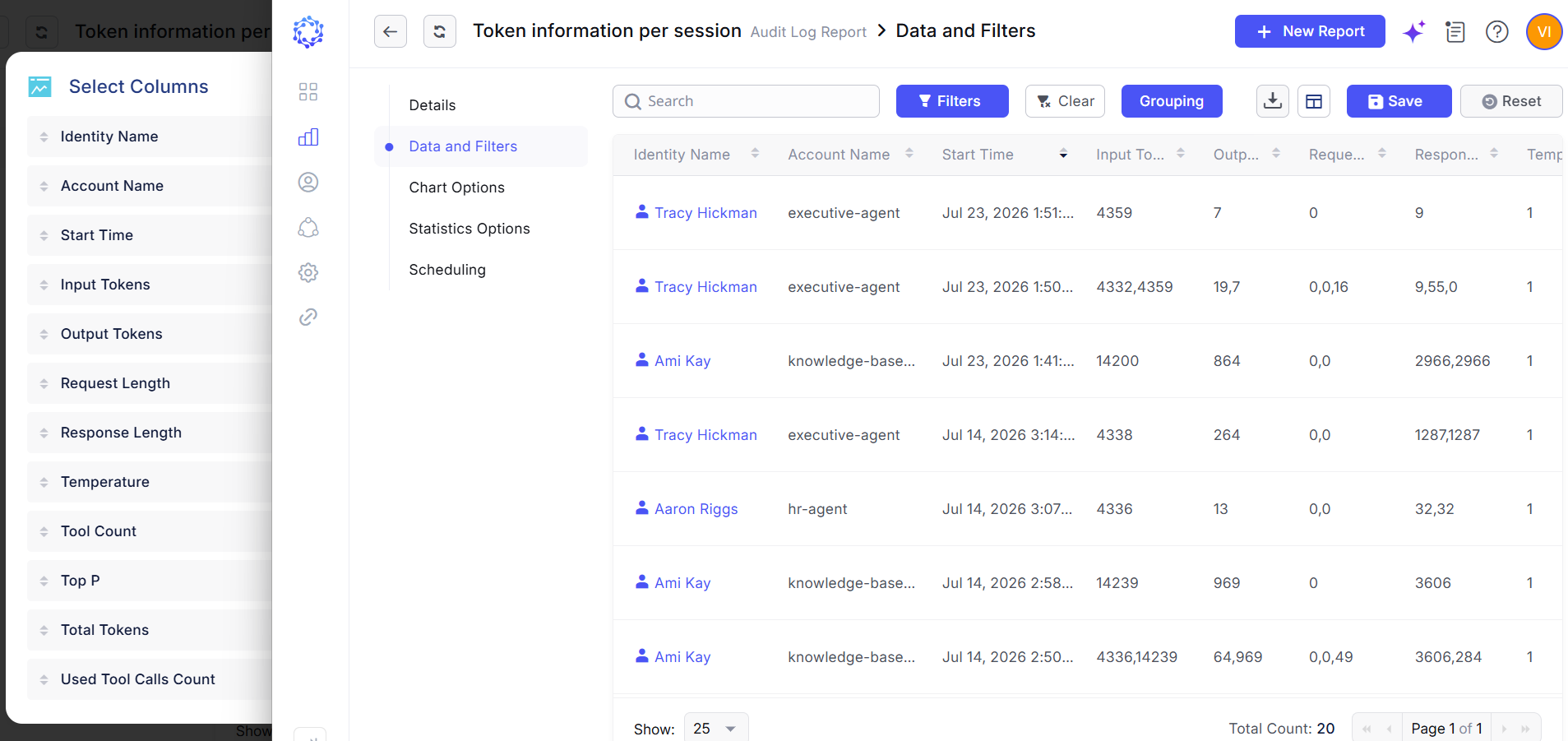
Task: Open the column layout icon button
Action: point(1314,101)
